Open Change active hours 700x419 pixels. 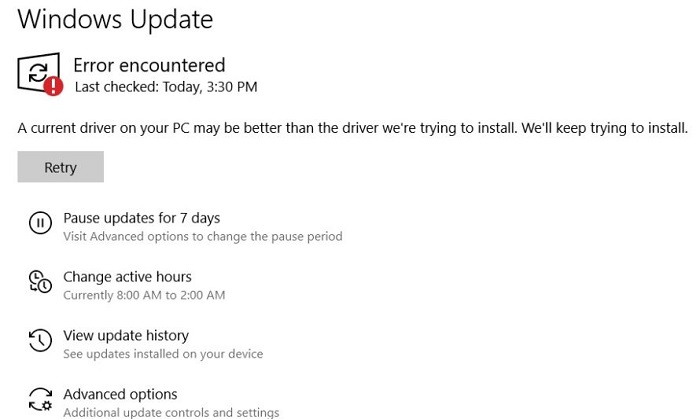[x=127, y=277]
